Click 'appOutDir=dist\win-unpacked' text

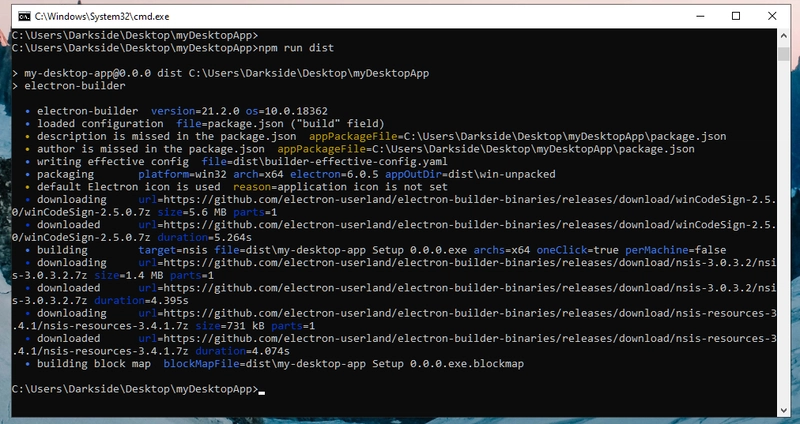click(470, 174)
